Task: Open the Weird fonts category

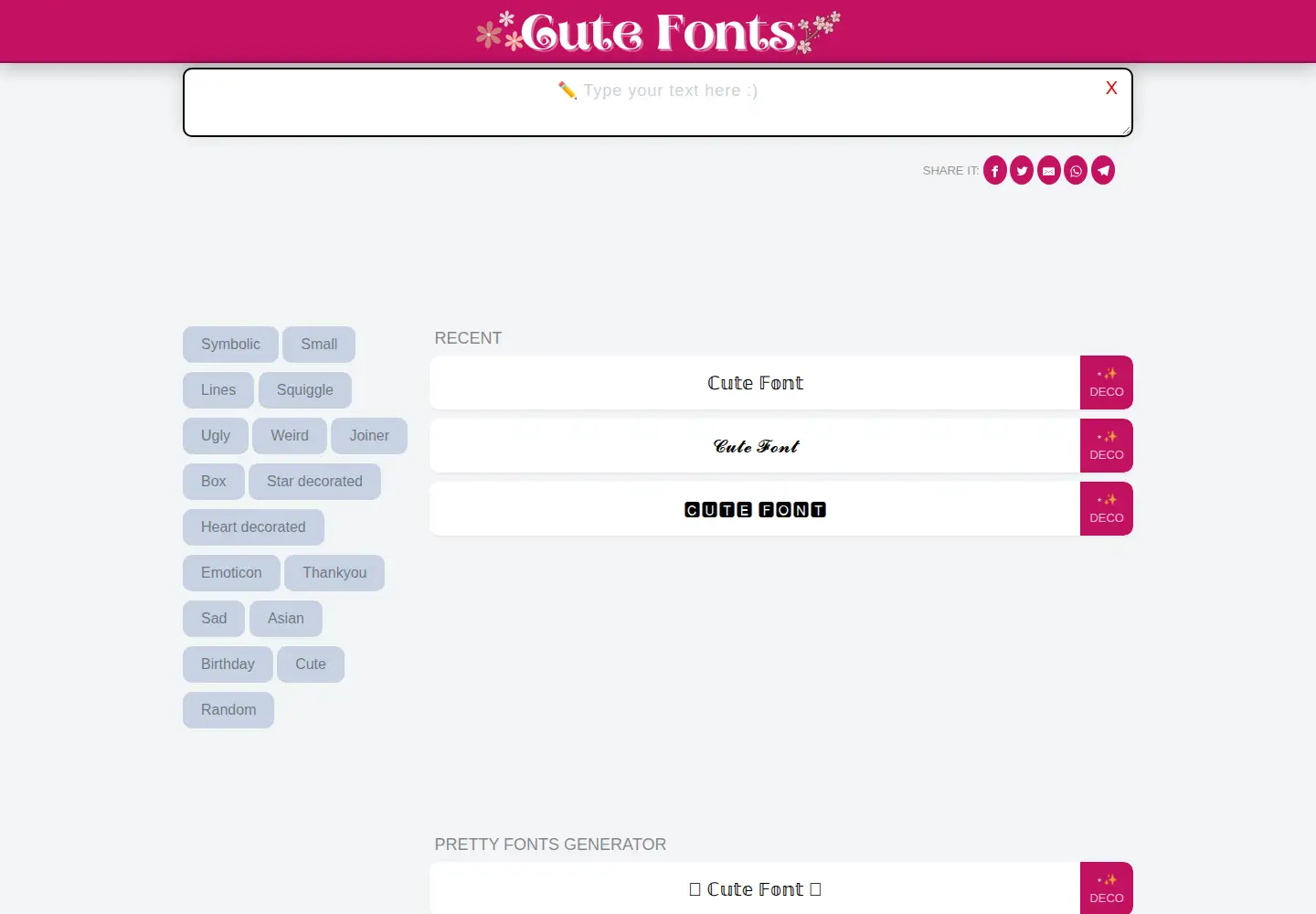Action: (290, 436)
